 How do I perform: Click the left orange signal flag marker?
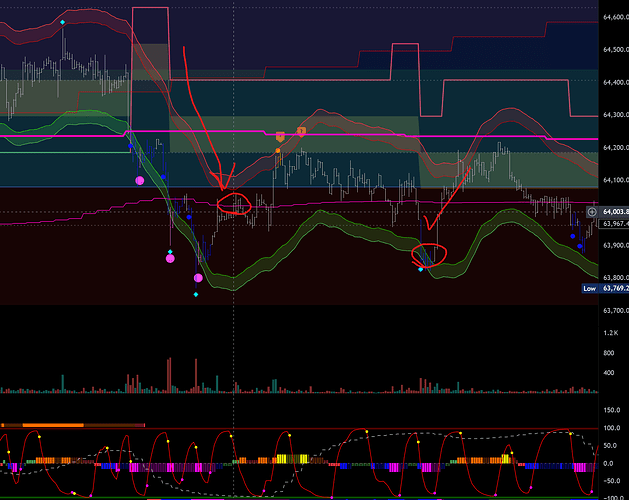point(281,135)
